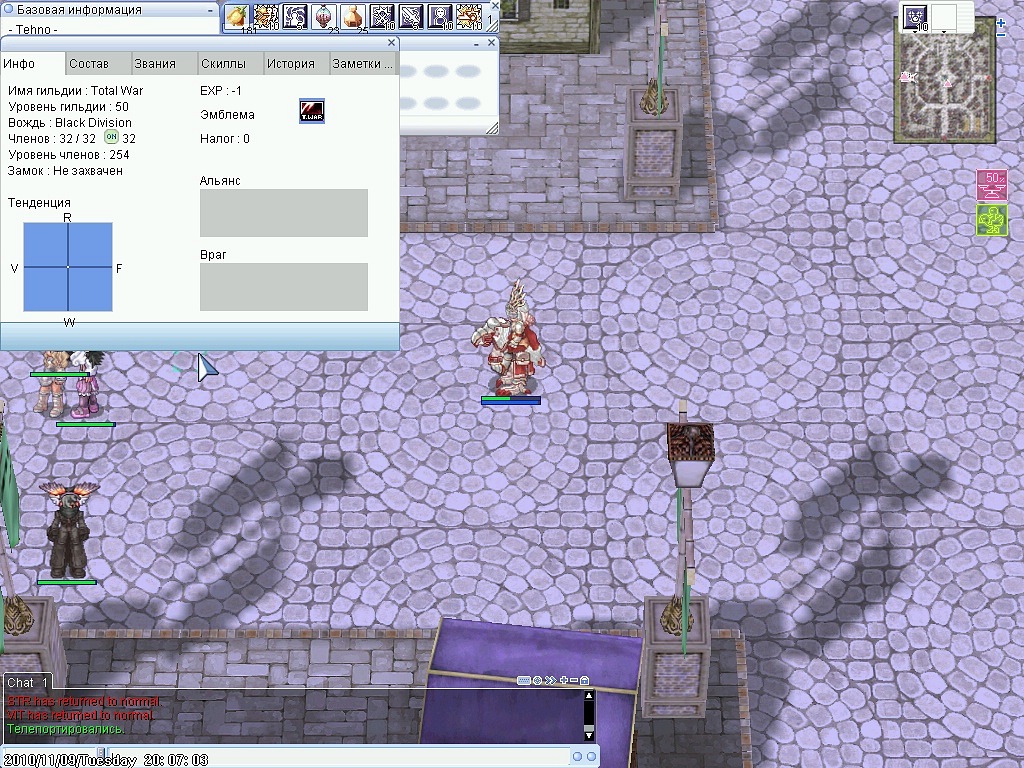Click the chat double-arrow icon
The image size is (1024, 768).
tap(550, 680)
